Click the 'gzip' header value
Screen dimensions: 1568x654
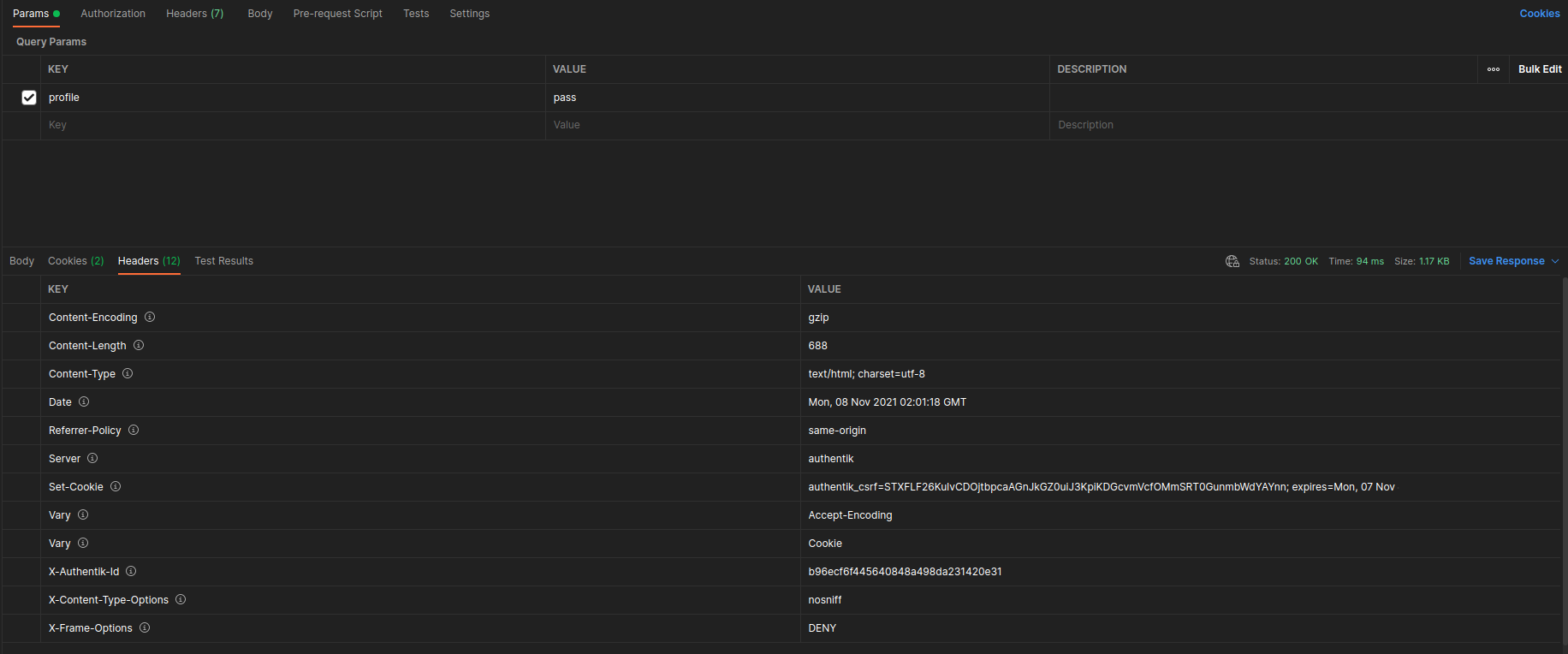click(818, 318)
